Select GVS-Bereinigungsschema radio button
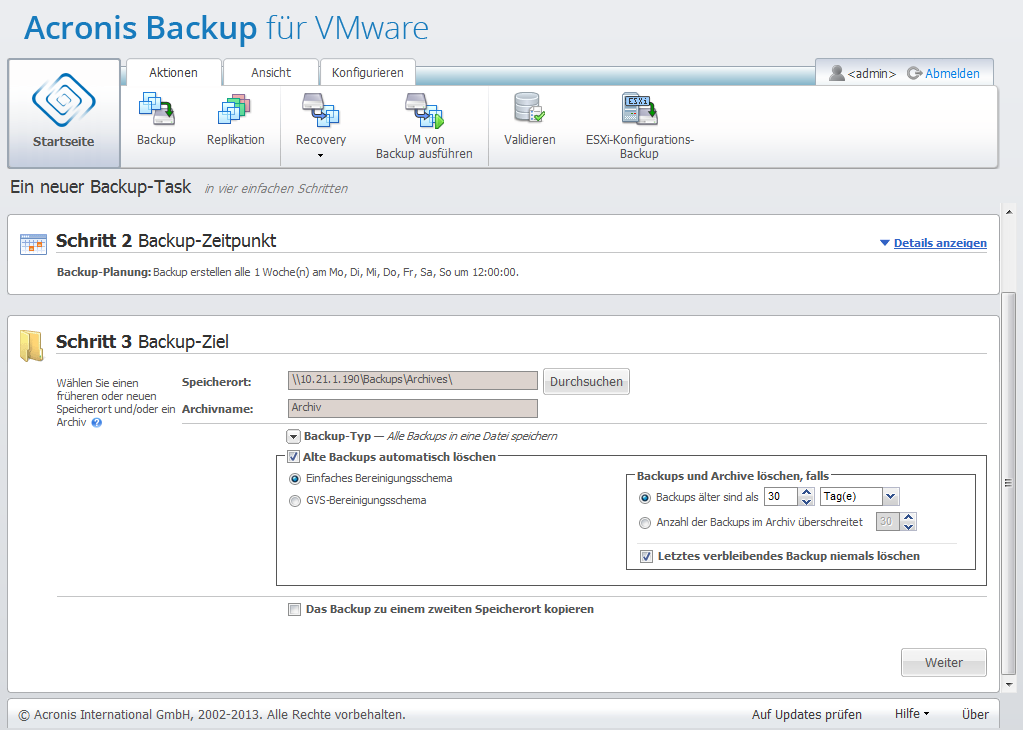The width and height of the screenshot is (1023, 730). pos(295,501)
